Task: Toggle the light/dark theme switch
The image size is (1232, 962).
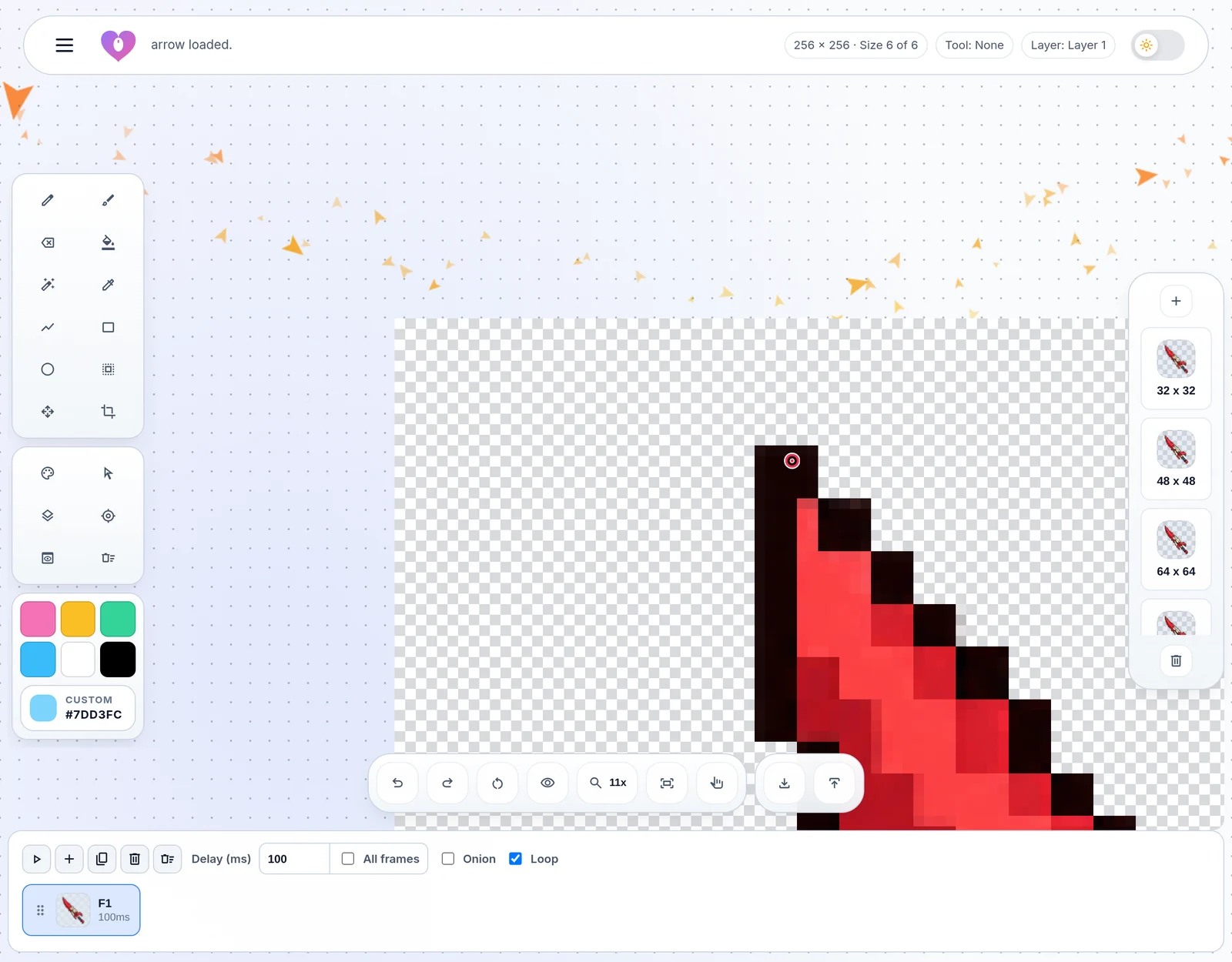Action: pos(1157,45)
